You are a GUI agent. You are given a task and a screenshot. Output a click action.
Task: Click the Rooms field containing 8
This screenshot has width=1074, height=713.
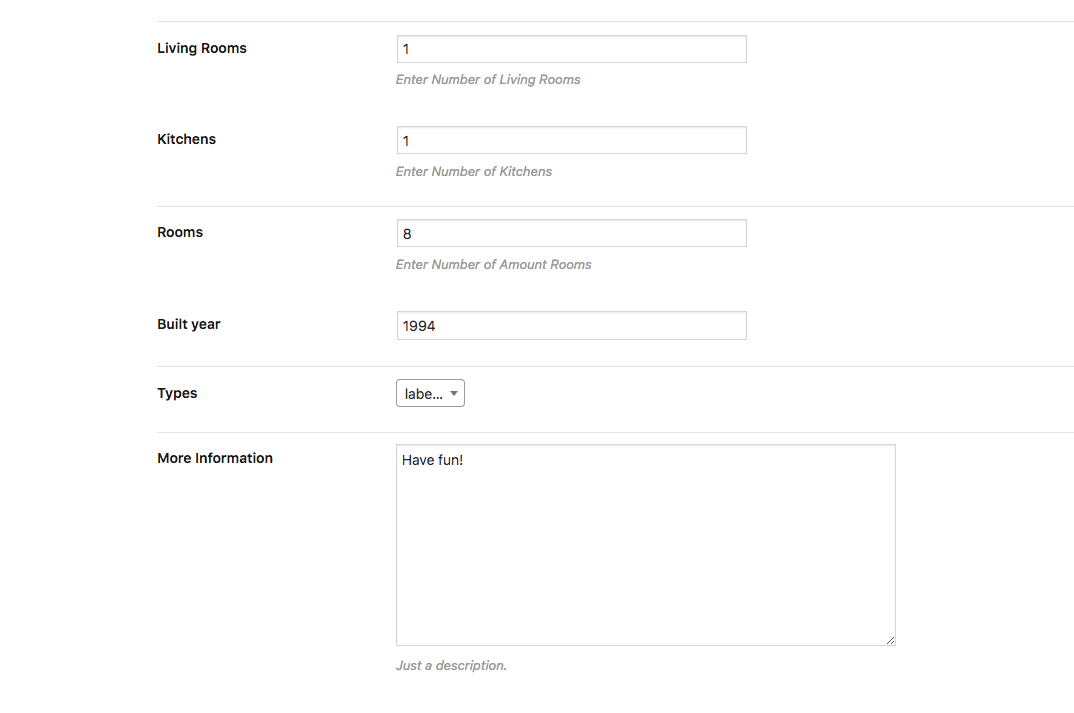click(x=571, y=233)
